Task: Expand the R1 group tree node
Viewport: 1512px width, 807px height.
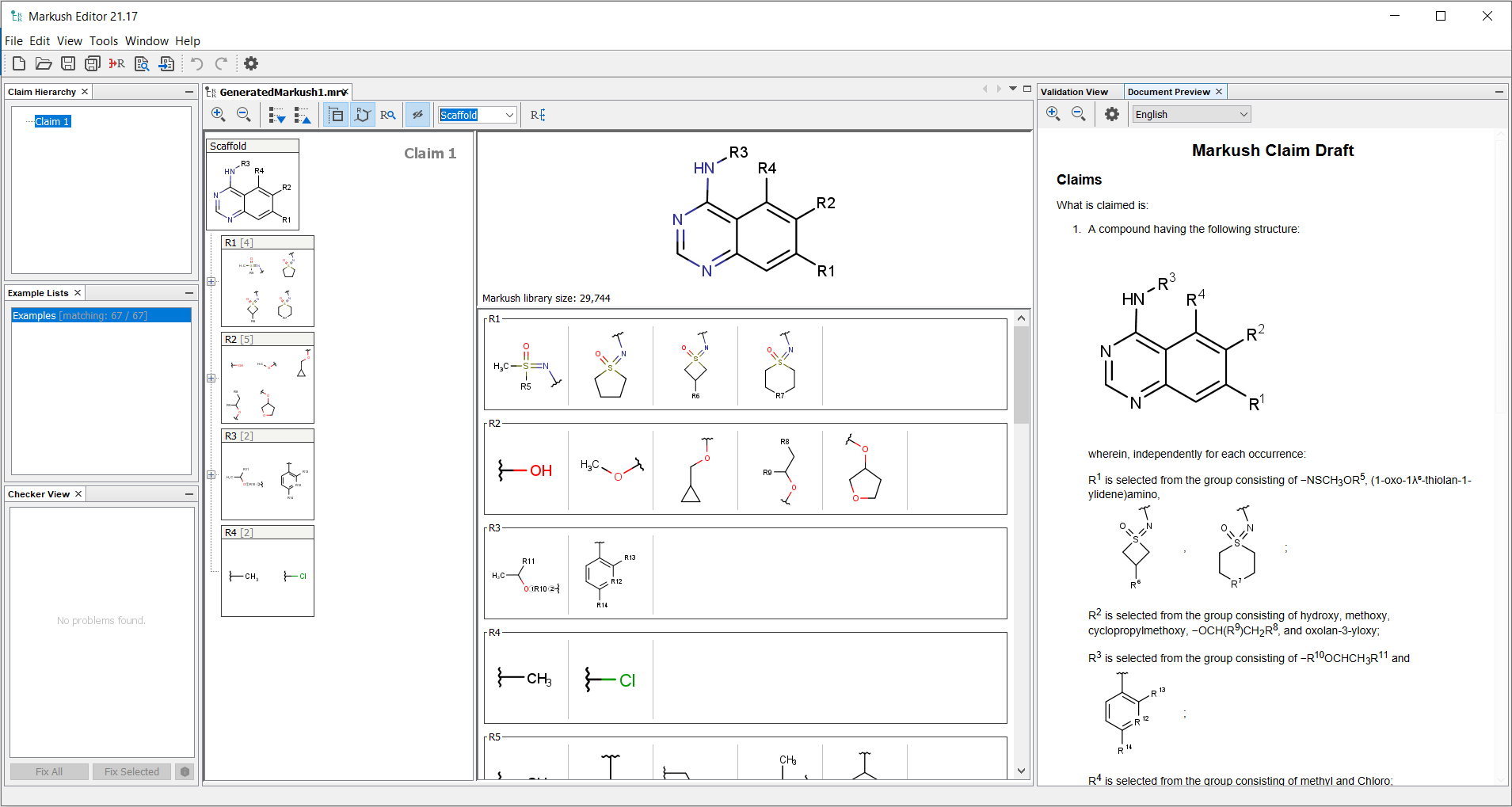Action: coord(211,281)
